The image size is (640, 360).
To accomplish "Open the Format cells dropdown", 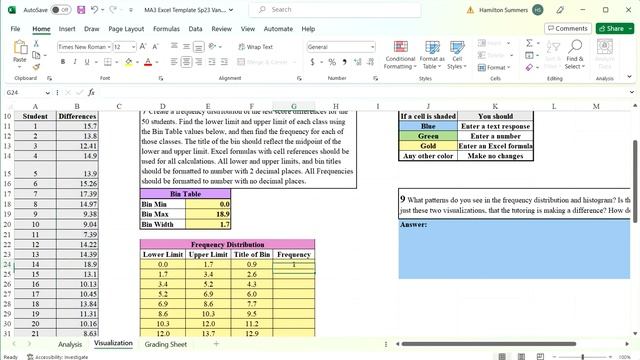I will click(494, 67).
